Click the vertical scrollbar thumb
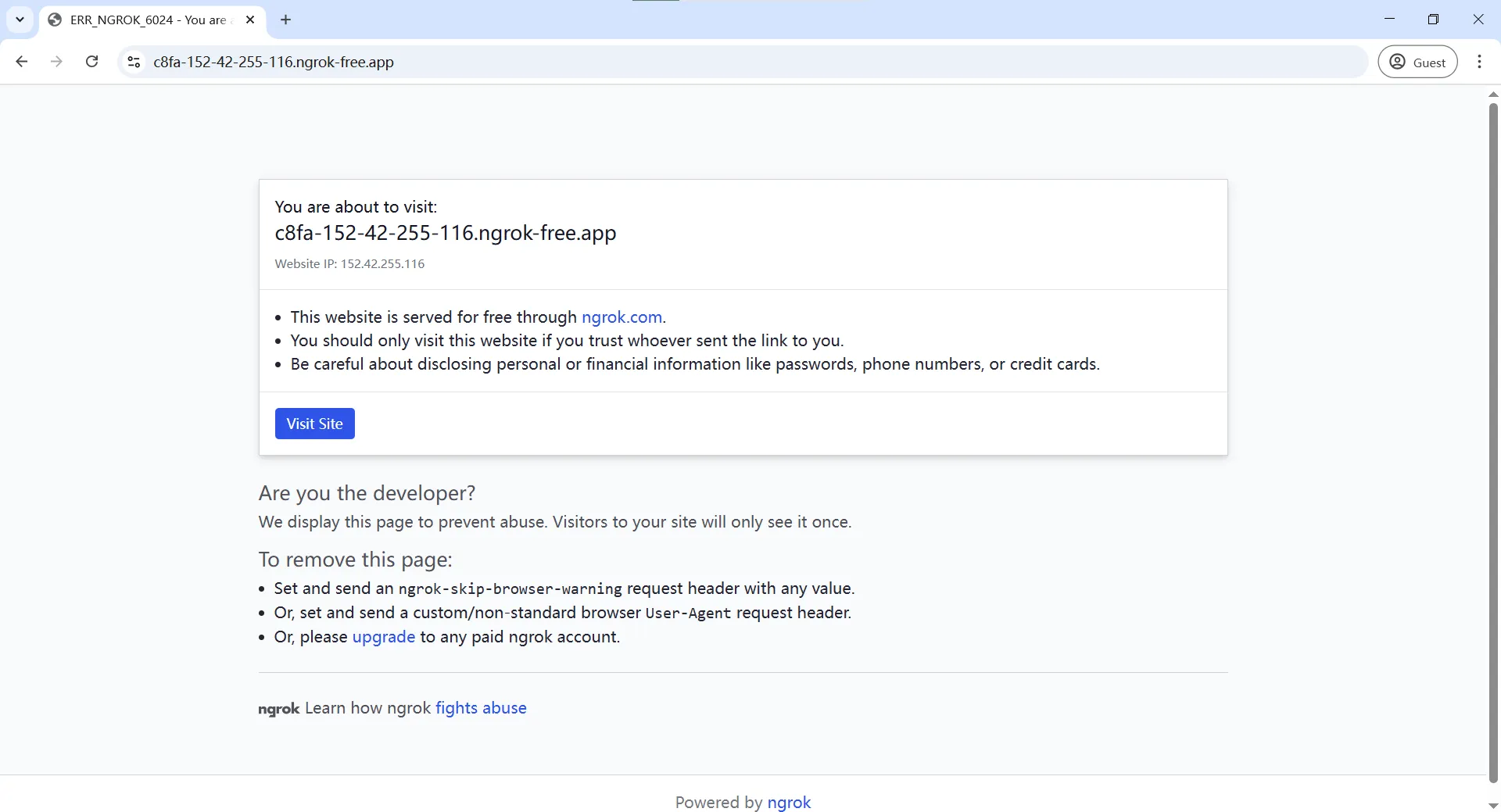Screen dimensions: 1501x812 tap(1493, 442)
